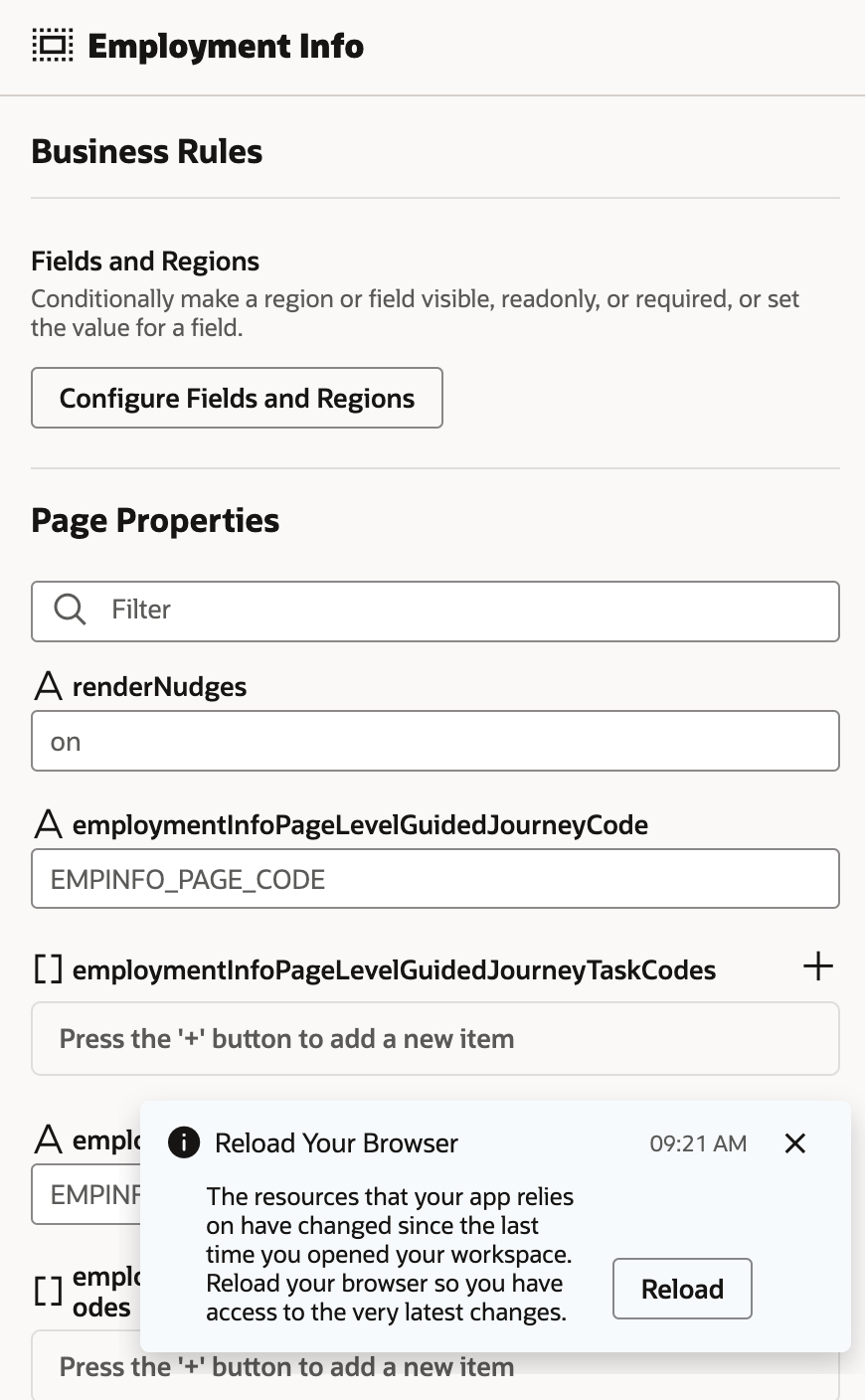Click the empty TaskCodes item list area
Viewport: 865px width, 1400px height.
coord(435,1039)
